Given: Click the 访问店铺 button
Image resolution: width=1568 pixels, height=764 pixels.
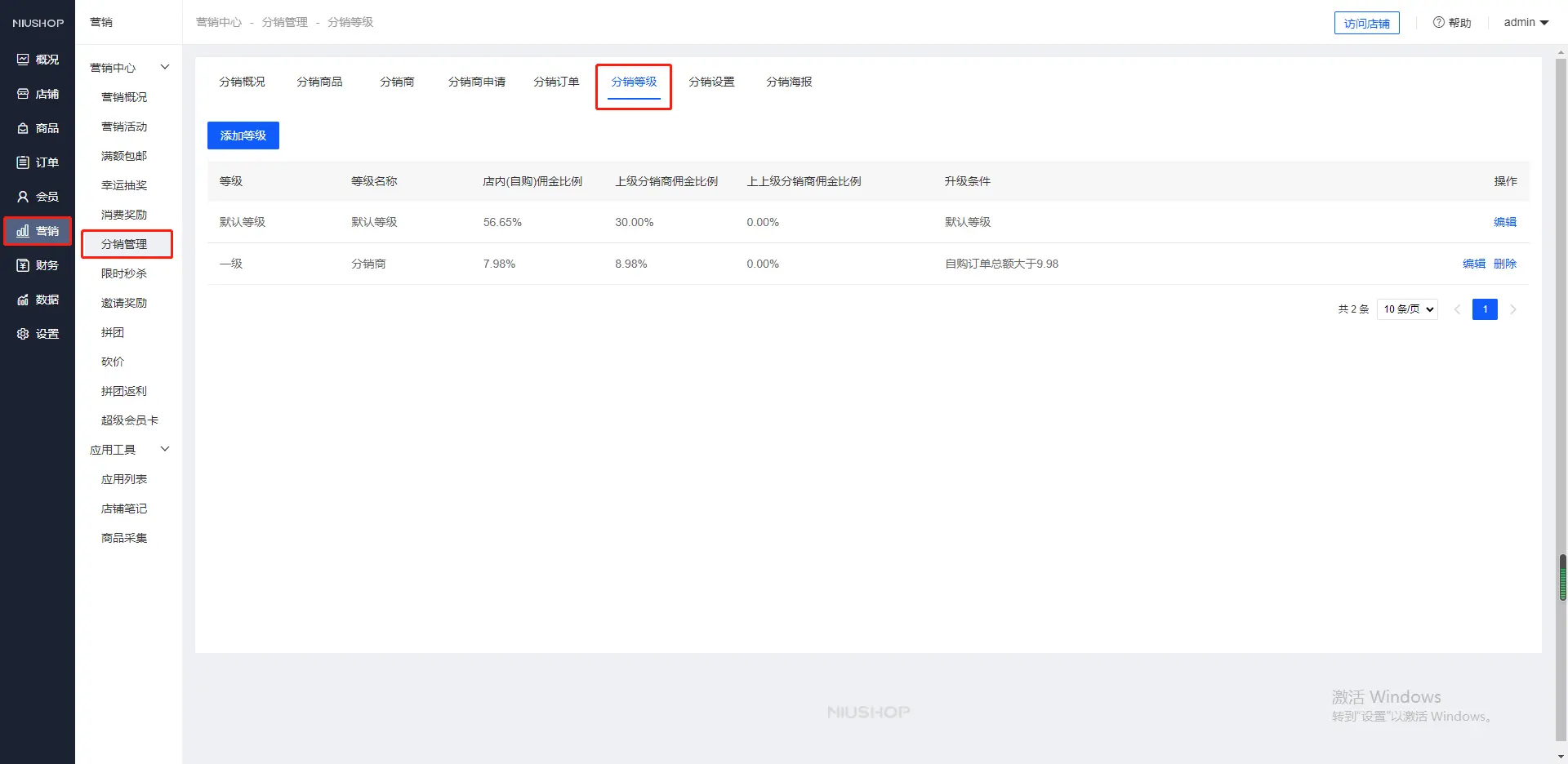Looking at the screenshot, I should tap(1366, 23).
